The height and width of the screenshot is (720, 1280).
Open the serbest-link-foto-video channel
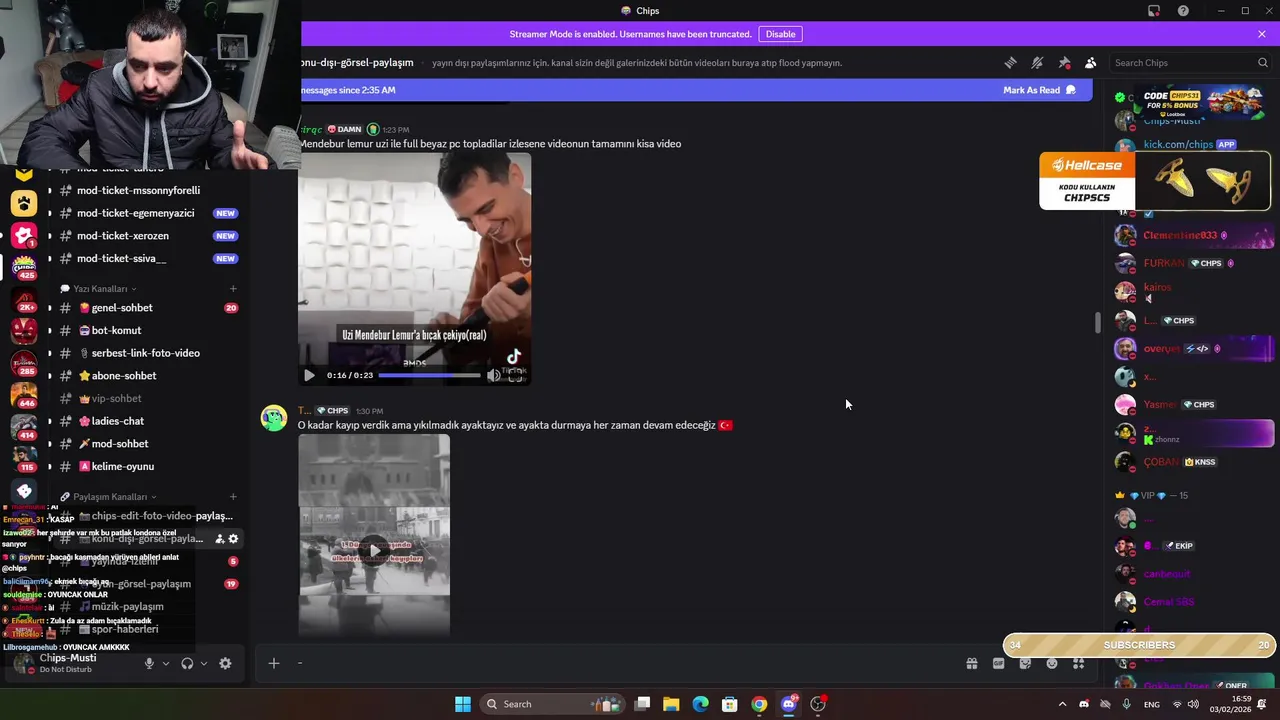[148, 353]
